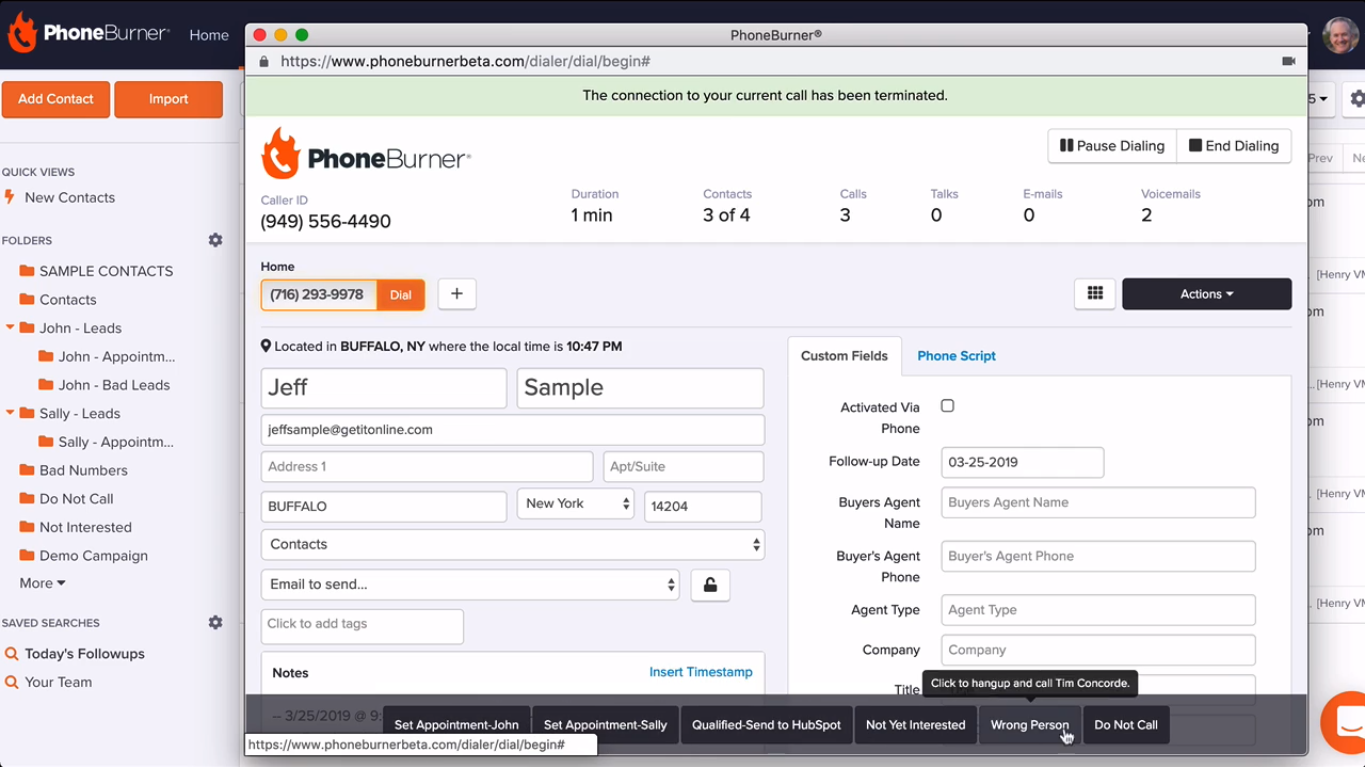Image resolution: width=1365 pixels, height=767 pixels.
Task: Click the tags input box
Action: point(362,627)
